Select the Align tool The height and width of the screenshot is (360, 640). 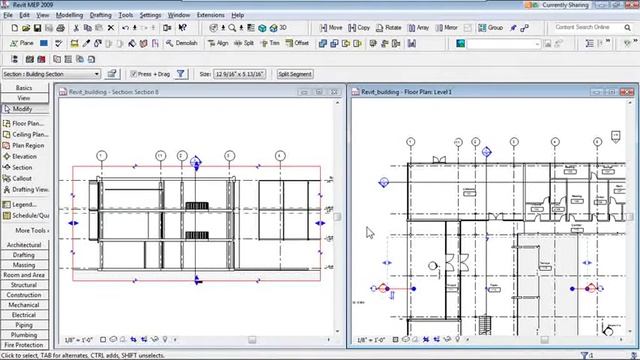[x=218, y=43]
